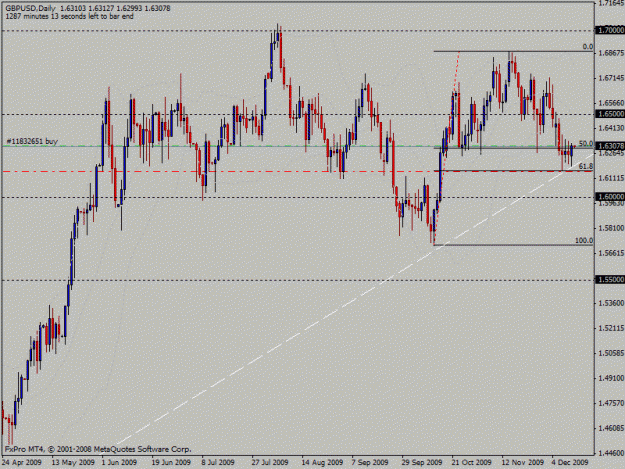Click the 1.55000 highlighted price label
This screenshot has height=469, width=625.
point(610,280)
